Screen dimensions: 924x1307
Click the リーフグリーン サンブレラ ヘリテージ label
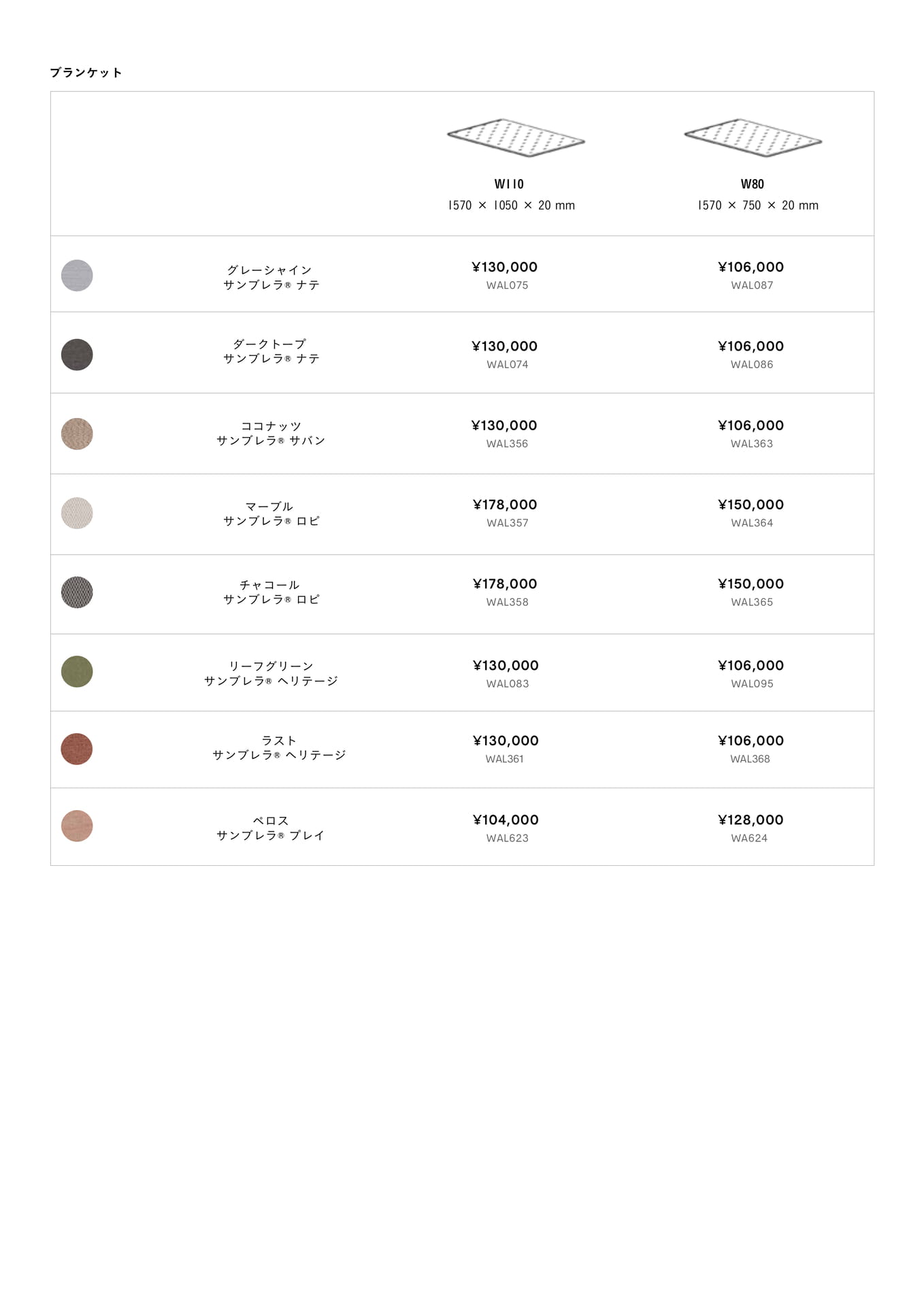click(x=271, y=673)
